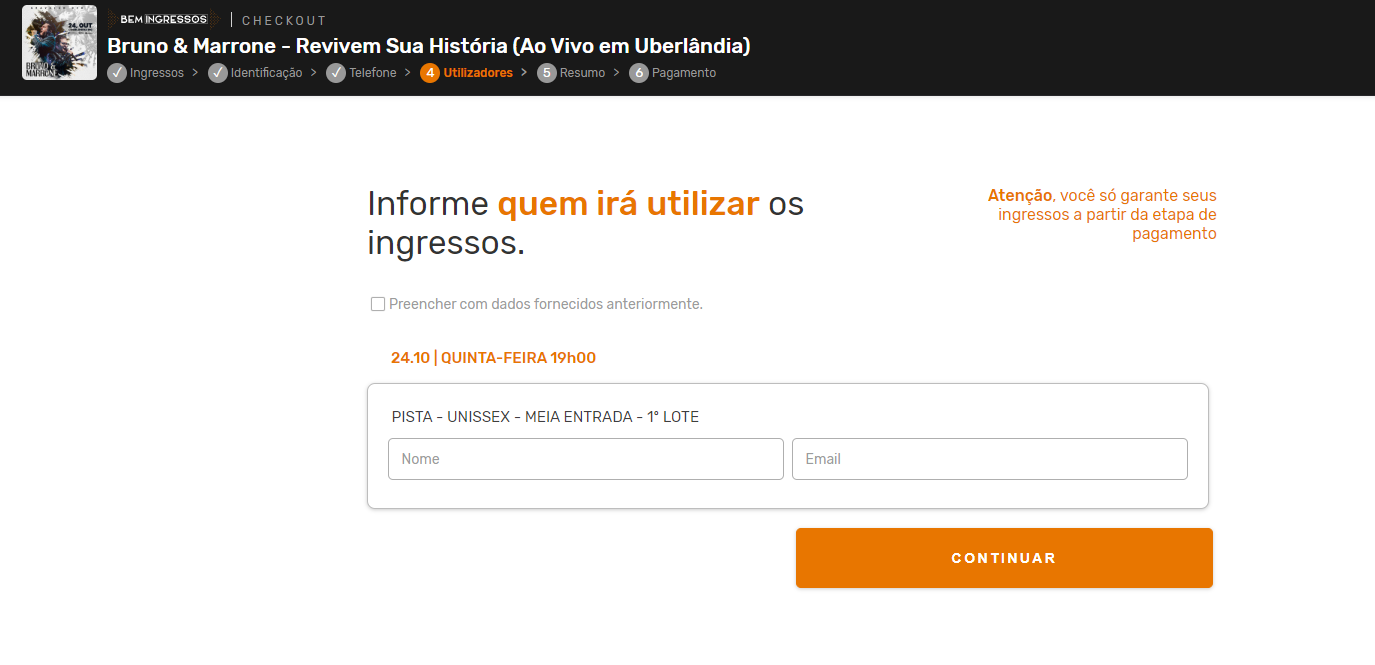Click the step 4 Utilizadores number badge

tap(430, 73)
